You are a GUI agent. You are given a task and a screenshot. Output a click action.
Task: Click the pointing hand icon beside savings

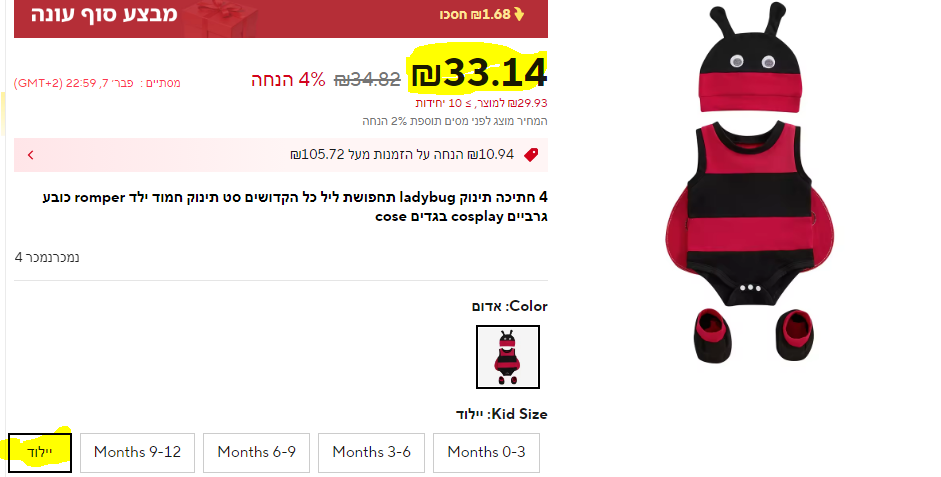[519, 14]
